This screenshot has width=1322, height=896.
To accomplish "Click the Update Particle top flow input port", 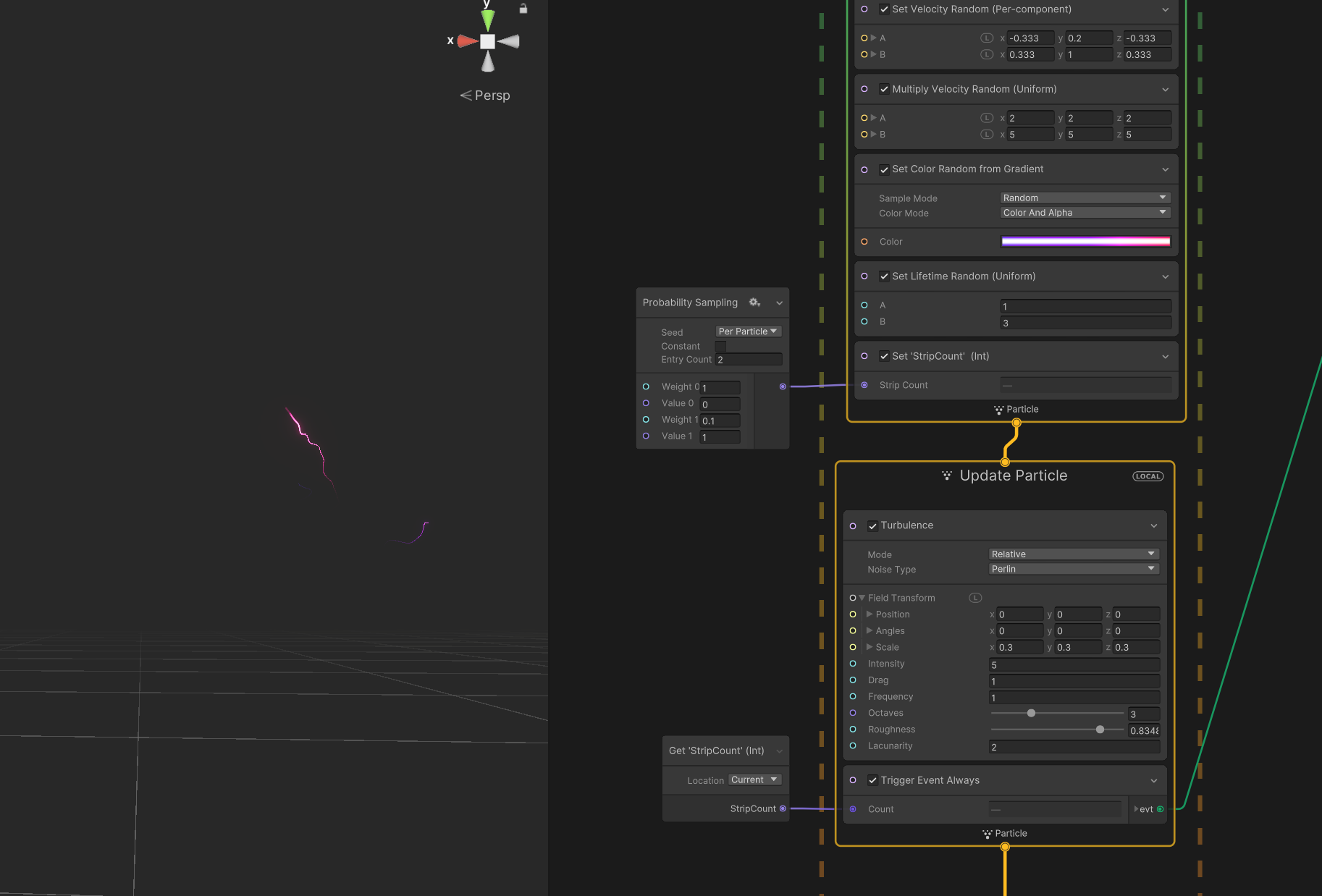I will [x=1005, y=462].
